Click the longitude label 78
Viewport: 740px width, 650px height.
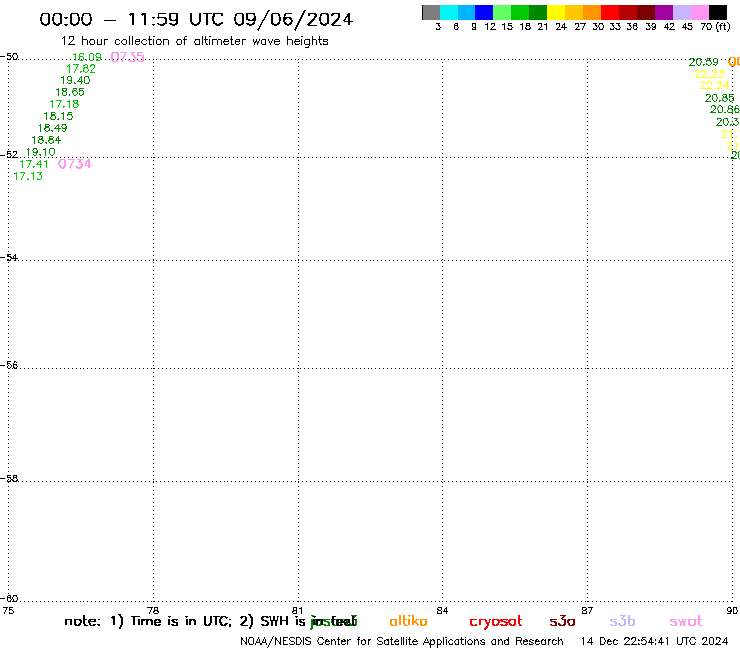click(x=153, y=611)
